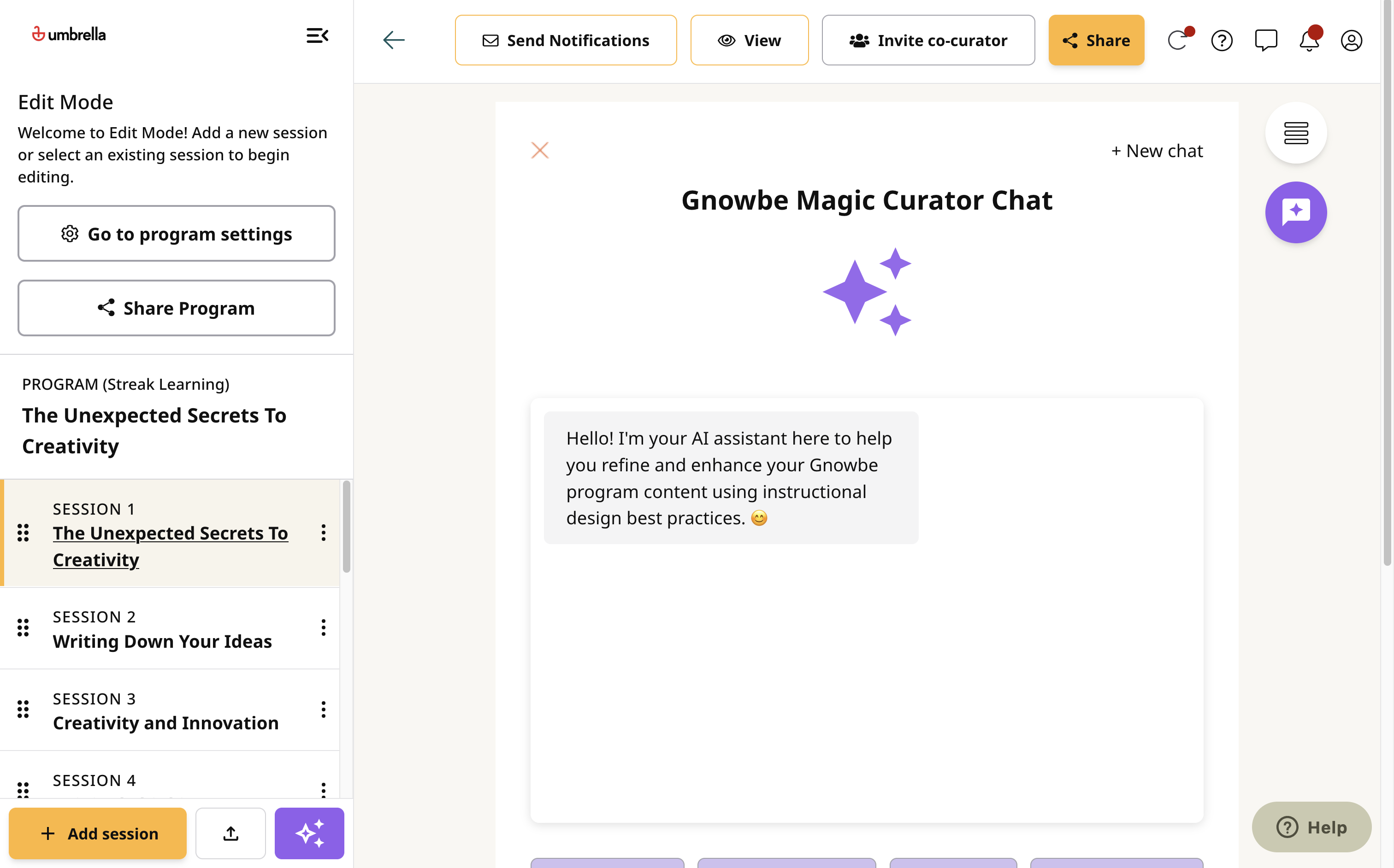Click the program title in sidebar
This screenshot has height=868, width=1394.
tap(154, 431)
